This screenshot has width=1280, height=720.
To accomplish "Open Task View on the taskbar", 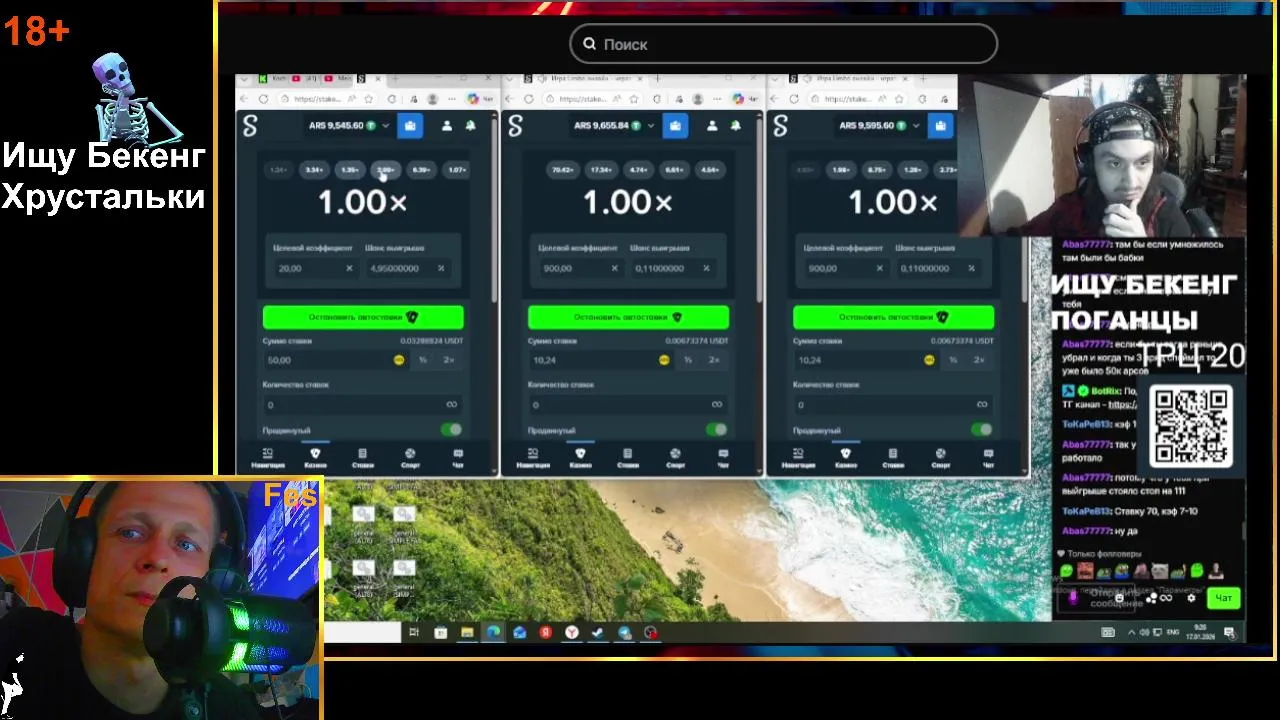I will point(414,632).
